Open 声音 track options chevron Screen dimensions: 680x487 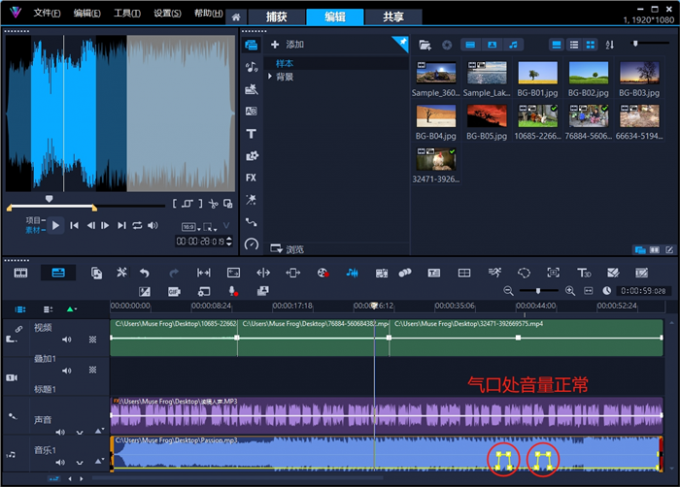pyautogui.click(x=79, y=432)
